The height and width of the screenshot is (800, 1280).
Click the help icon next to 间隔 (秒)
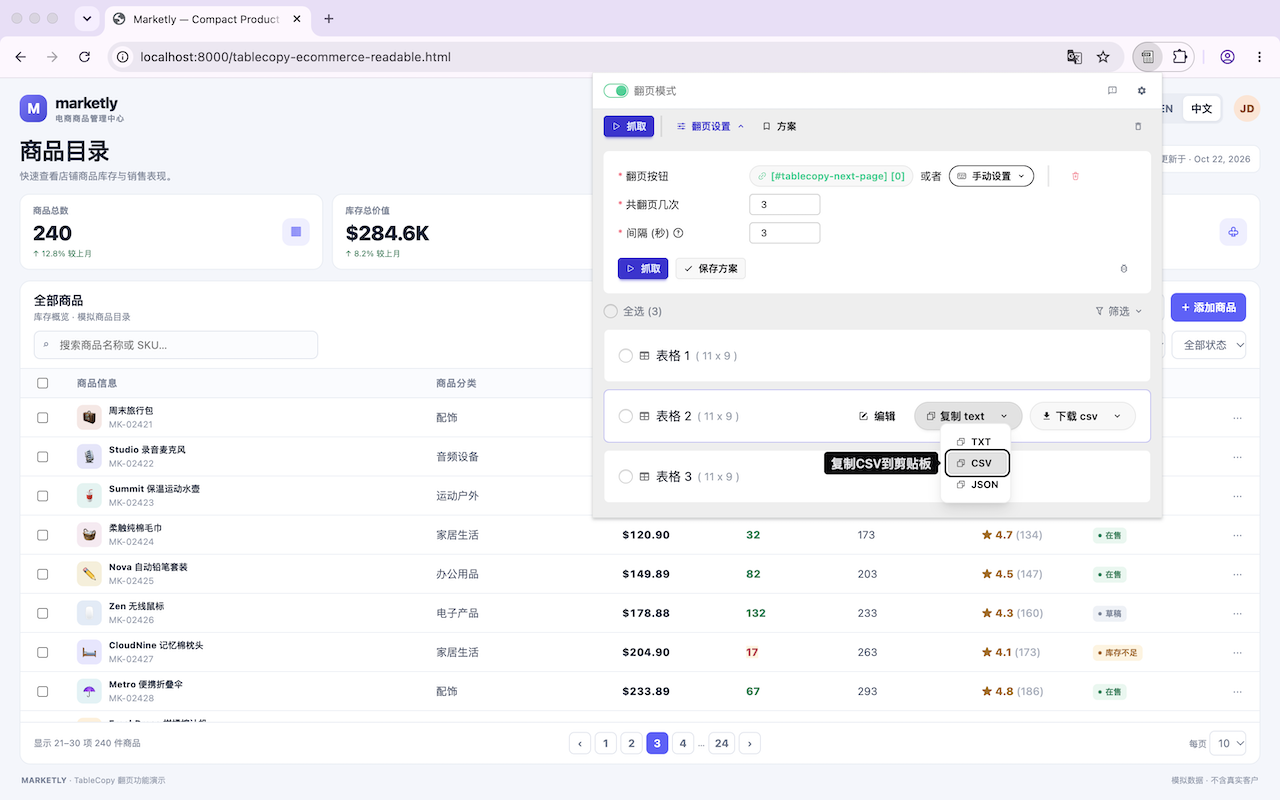coord(678,233)
